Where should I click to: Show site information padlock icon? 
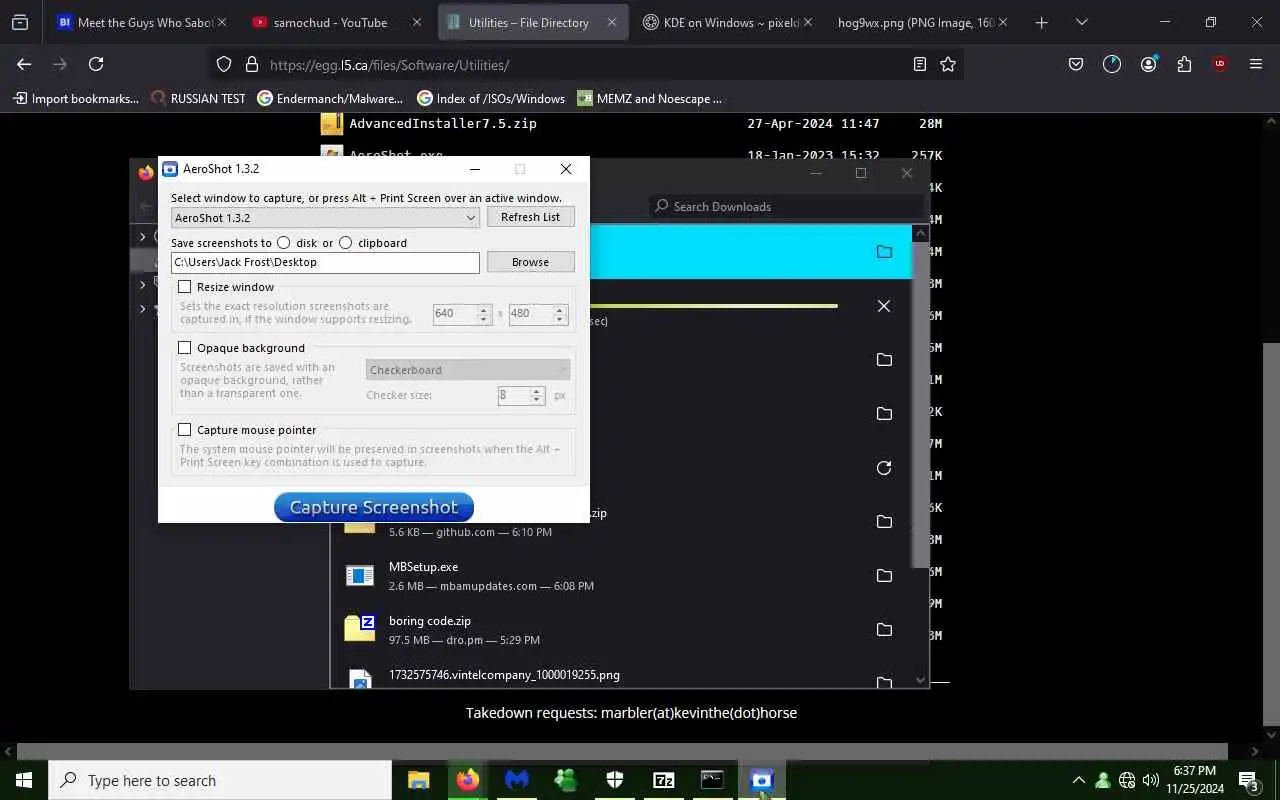[x=251, y=64]
